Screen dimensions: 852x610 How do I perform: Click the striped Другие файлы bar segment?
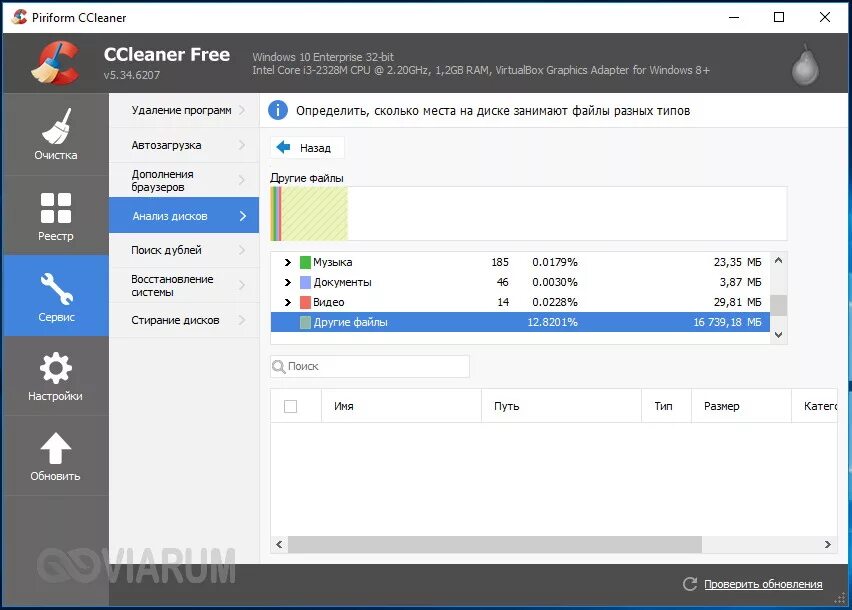pos(314,213)
